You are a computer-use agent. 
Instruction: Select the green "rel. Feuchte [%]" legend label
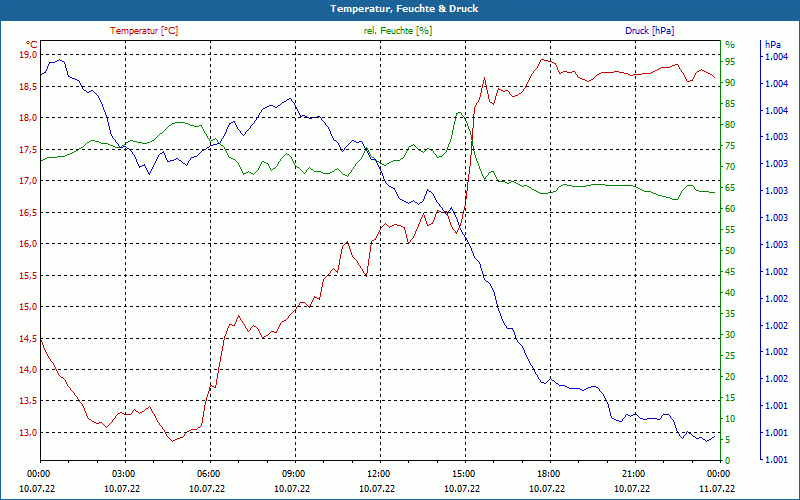[397, 31]
